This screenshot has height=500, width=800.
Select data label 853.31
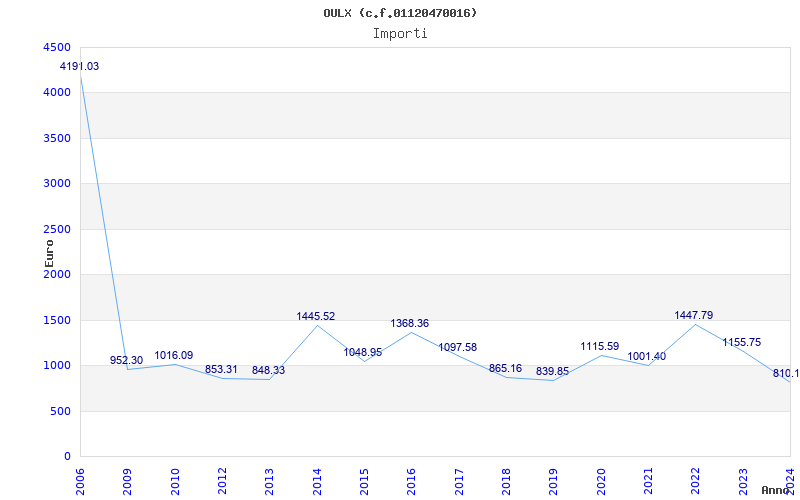[x=221, y=369]
